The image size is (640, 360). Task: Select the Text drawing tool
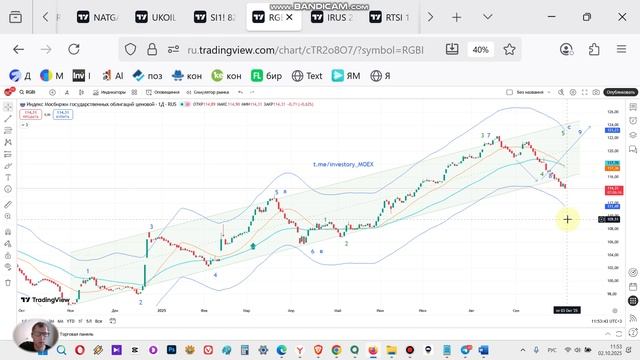tap(8, 178)
